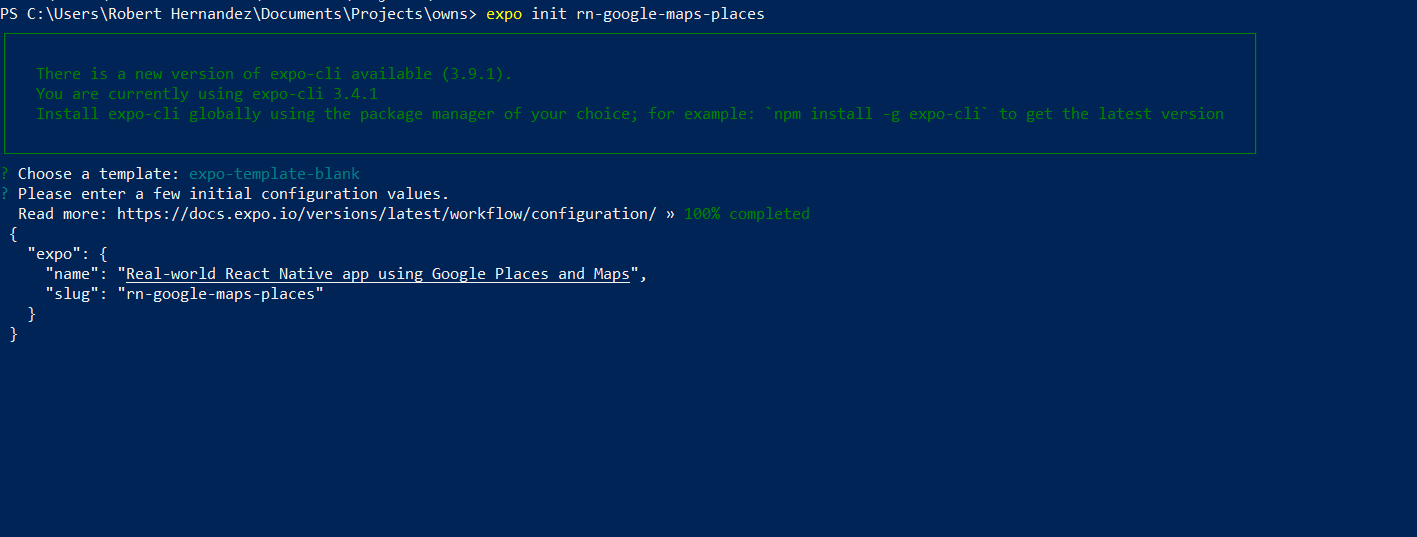Click the "Choose a template:" prompt label
Screen dimensions: 1417x537
point(99,174)
